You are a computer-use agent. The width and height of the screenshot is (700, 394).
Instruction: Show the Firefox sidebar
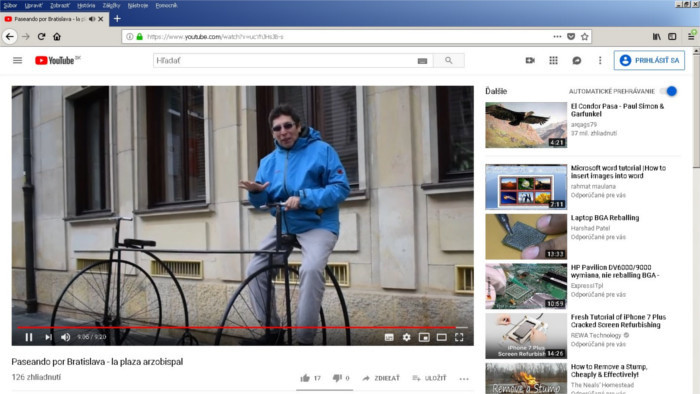click(x=672, y=37)
